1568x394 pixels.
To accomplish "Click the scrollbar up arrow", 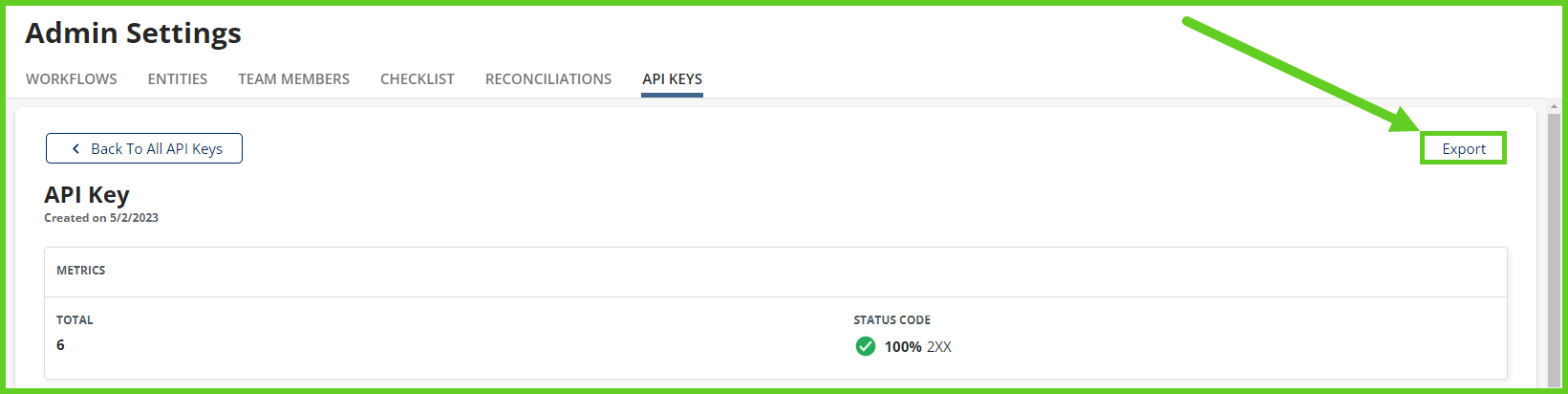I will [1554, 106].
